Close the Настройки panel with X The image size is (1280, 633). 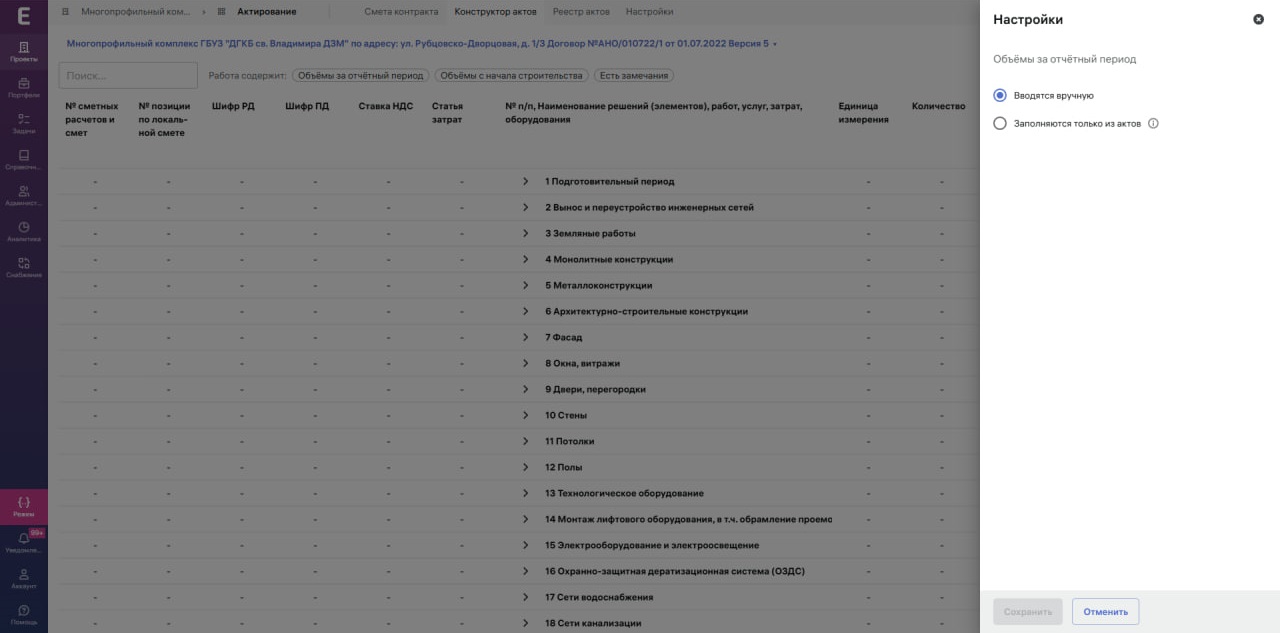pos(1258,19)
